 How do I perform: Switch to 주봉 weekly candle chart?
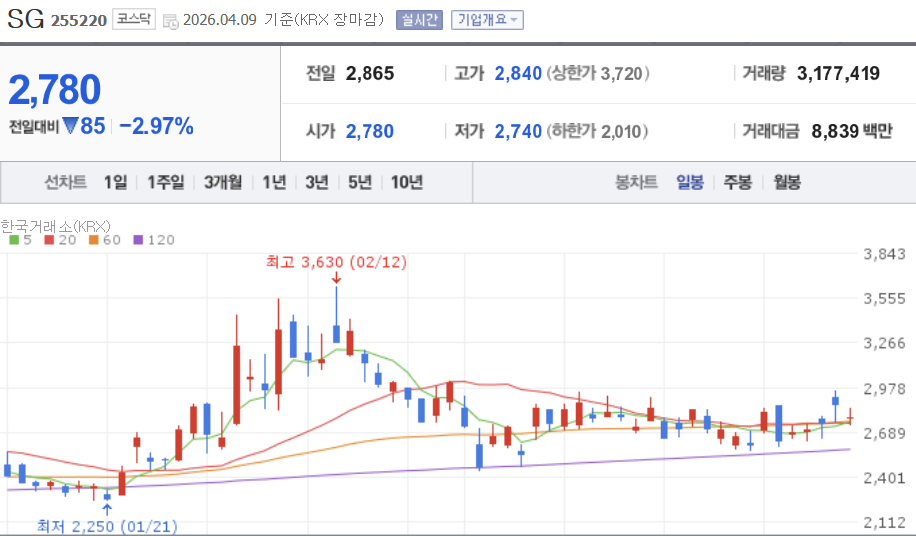point(737,182)
